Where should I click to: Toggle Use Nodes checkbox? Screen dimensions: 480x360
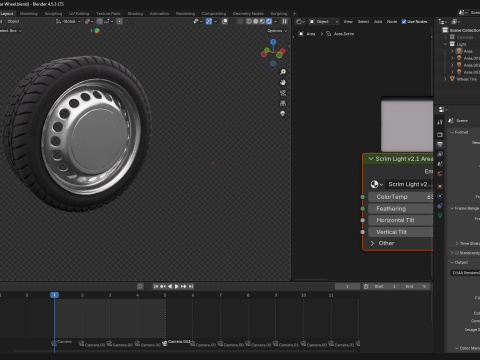(x=404, y=22)
